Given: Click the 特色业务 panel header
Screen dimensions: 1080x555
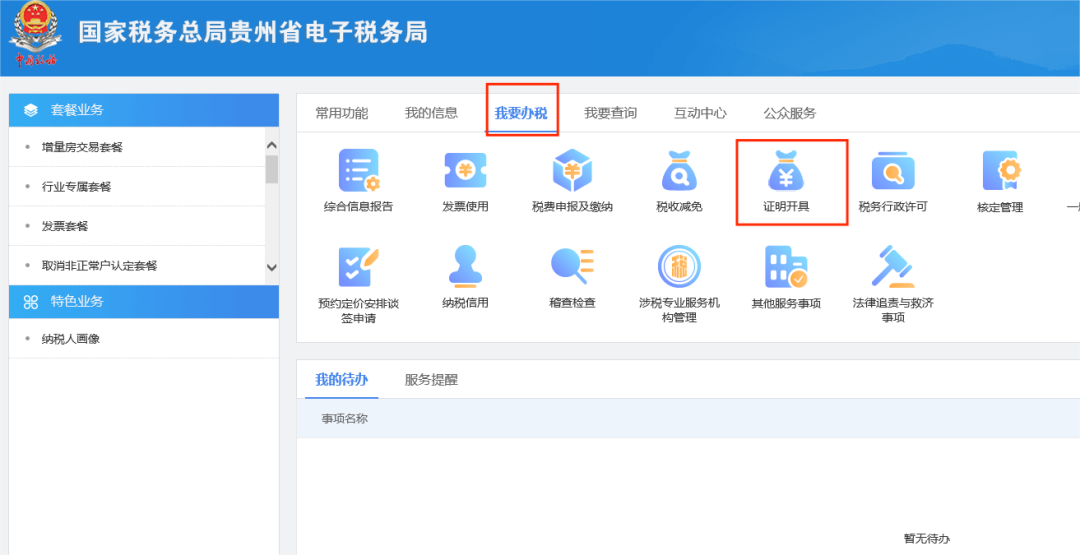Looking at the screenshot, I should pyautogui.click(x=144, y=302).
